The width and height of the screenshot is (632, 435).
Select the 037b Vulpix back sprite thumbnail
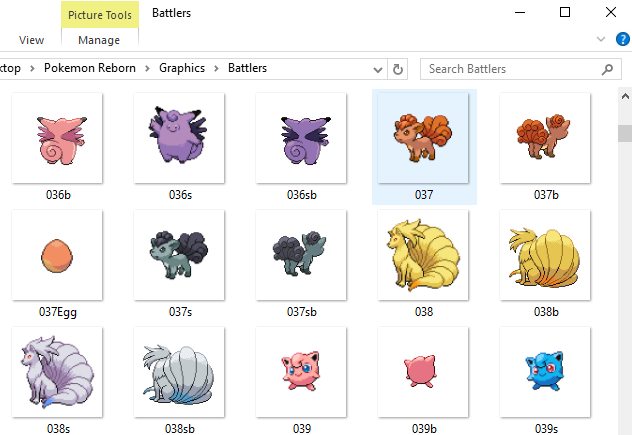coord(545,138)
